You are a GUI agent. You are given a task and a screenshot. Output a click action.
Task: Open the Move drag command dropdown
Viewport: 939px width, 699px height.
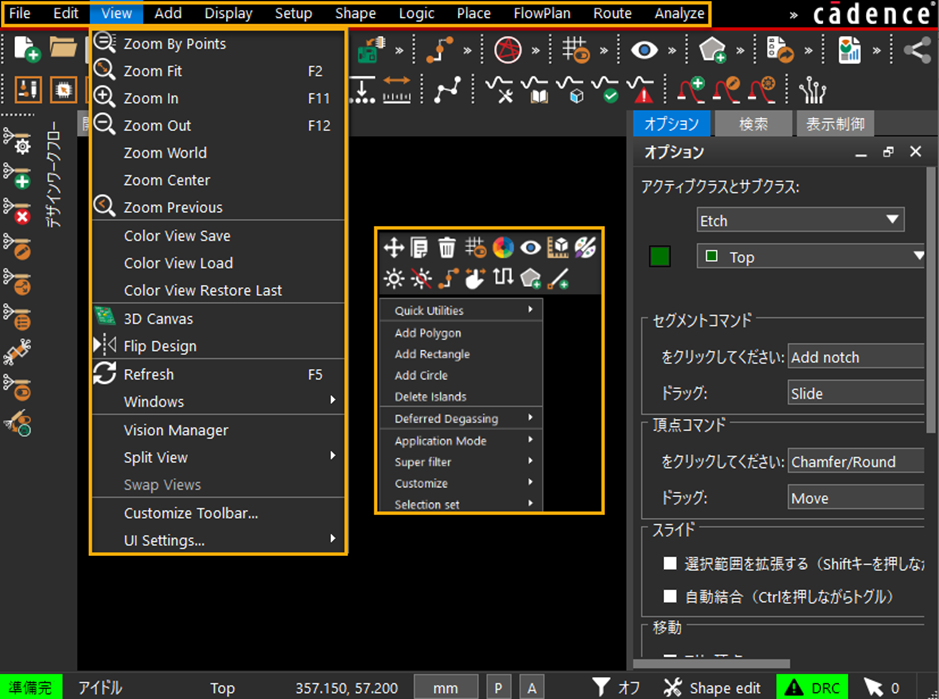tap(856, 498)
